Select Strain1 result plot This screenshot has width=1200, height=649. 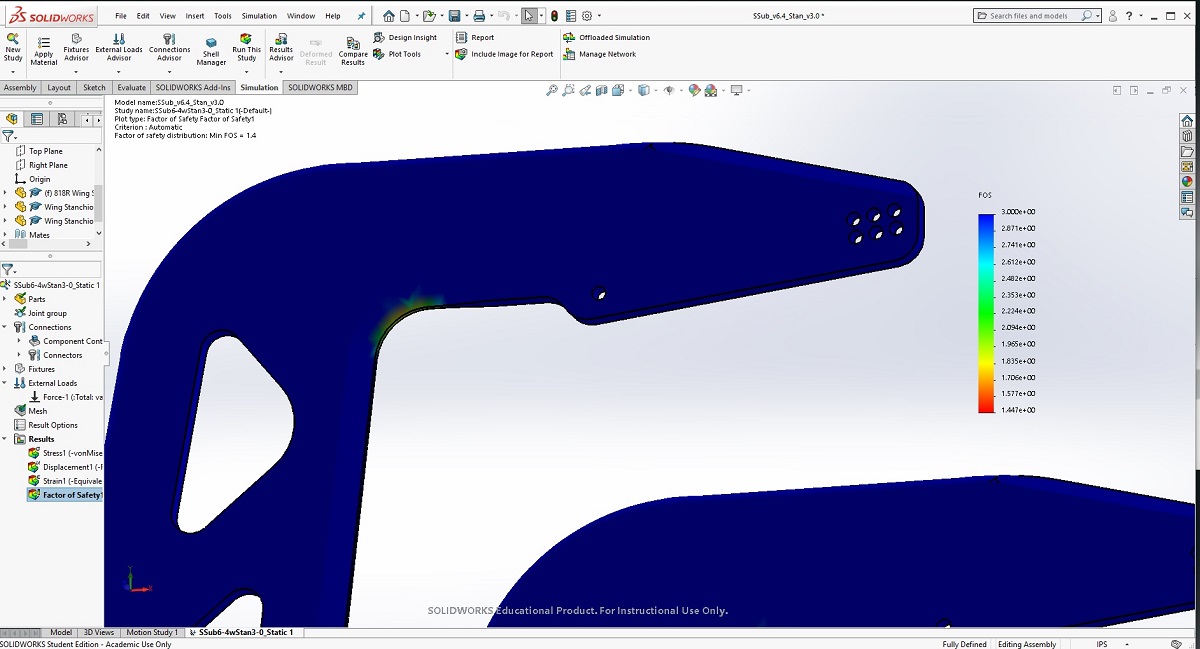pos(65,481)
